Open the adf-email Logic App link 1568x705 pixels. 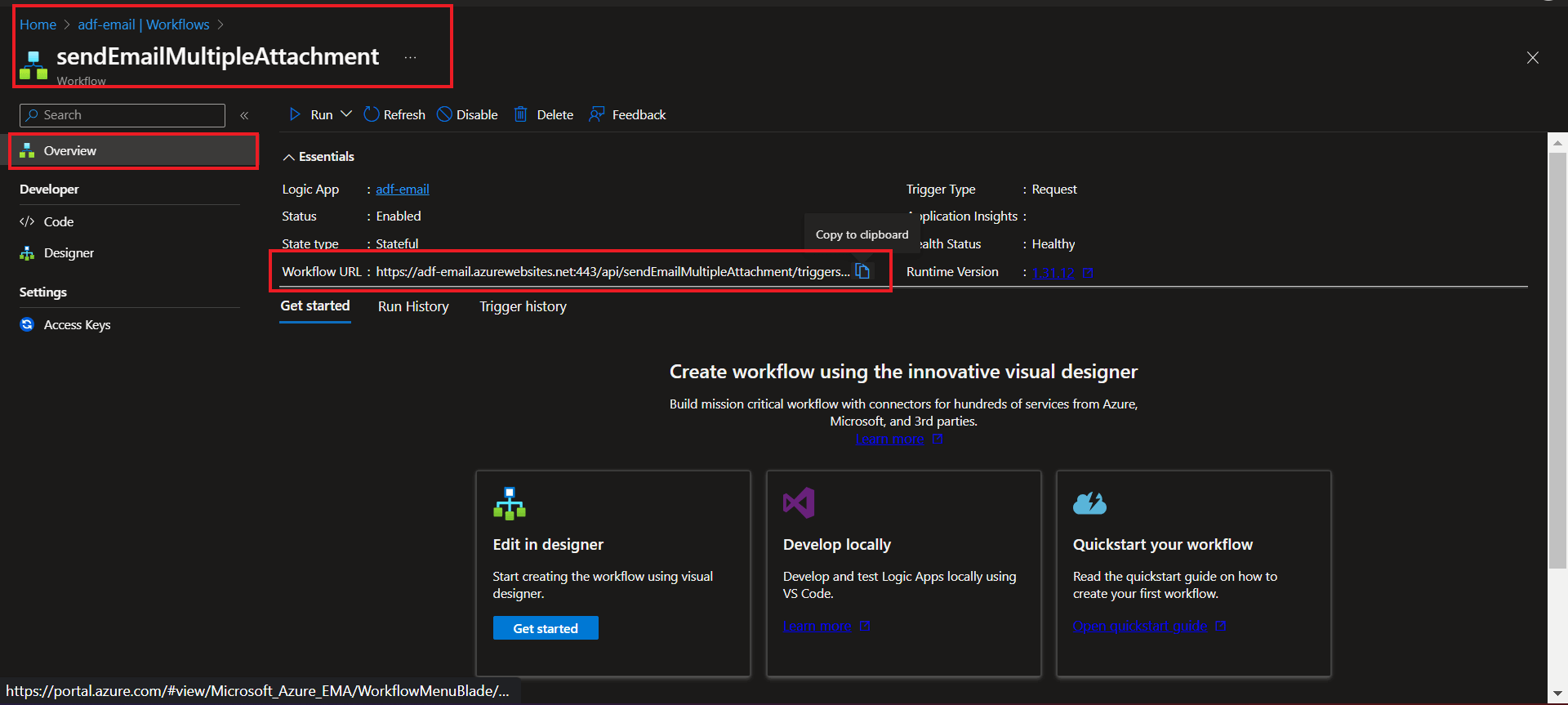pos(402,190)
